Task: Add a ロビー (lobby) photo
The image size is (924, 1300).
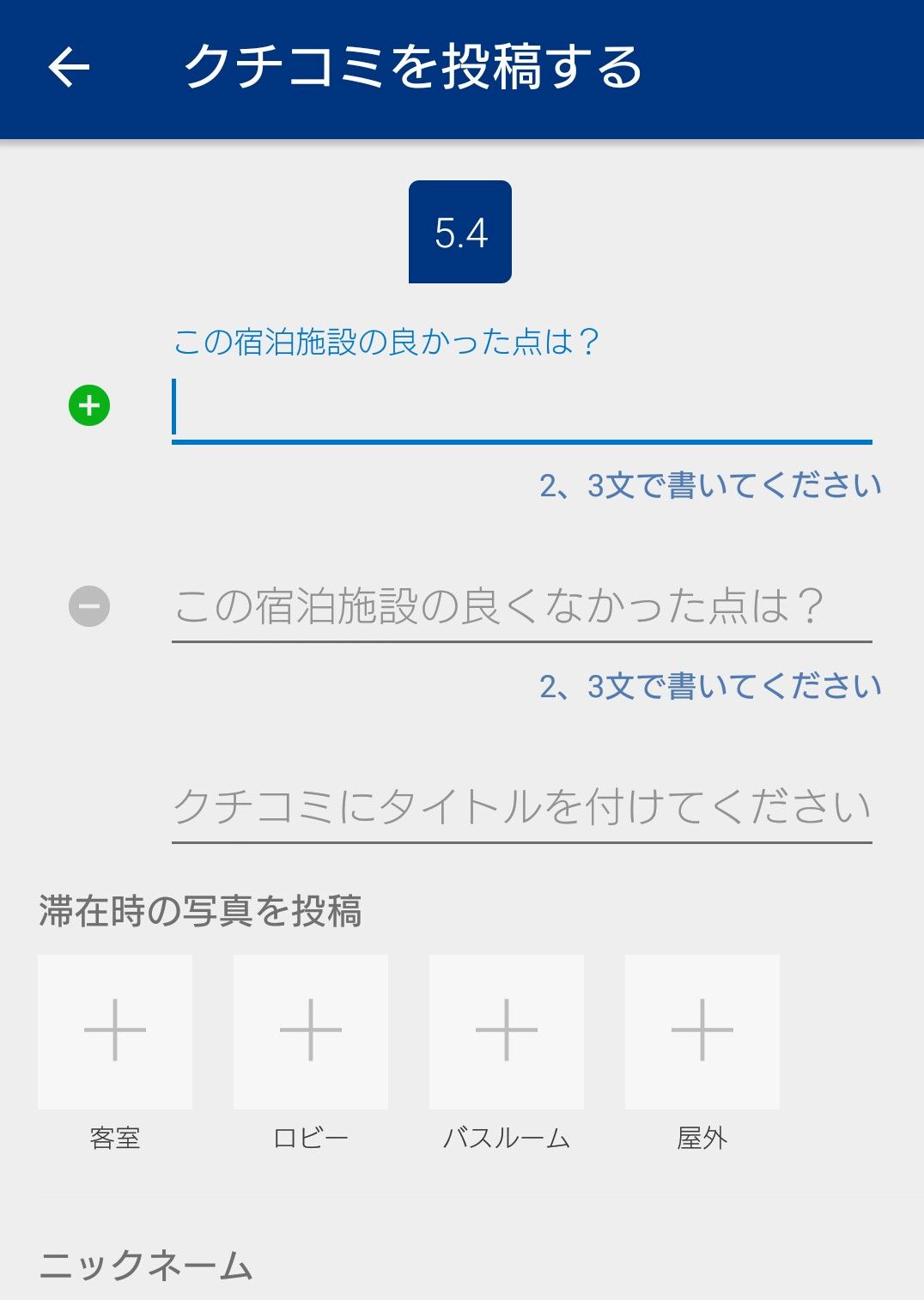Action: click(311, 1031)
